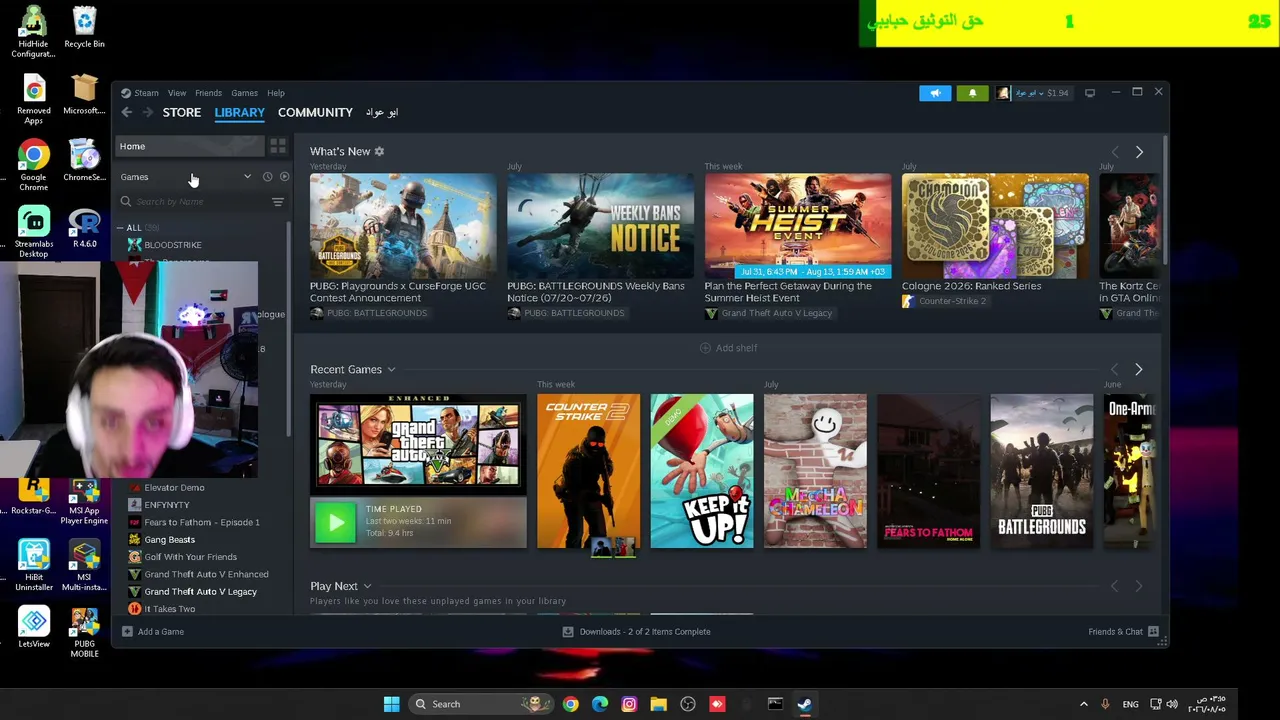
Task: Select It Takes Two in the games list
Action: [x=169, y=609]
